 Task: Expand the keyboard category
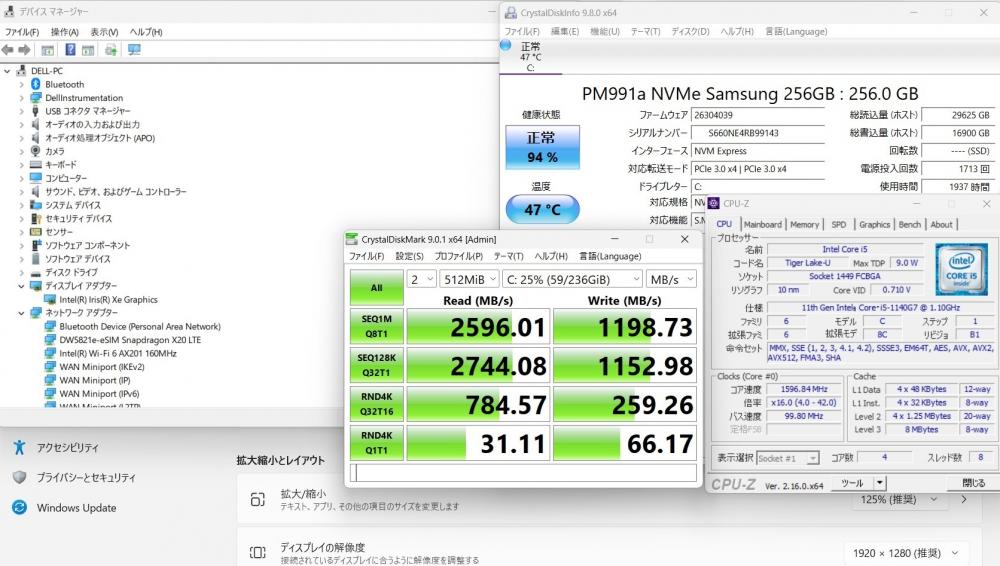(x=21, y=165)
